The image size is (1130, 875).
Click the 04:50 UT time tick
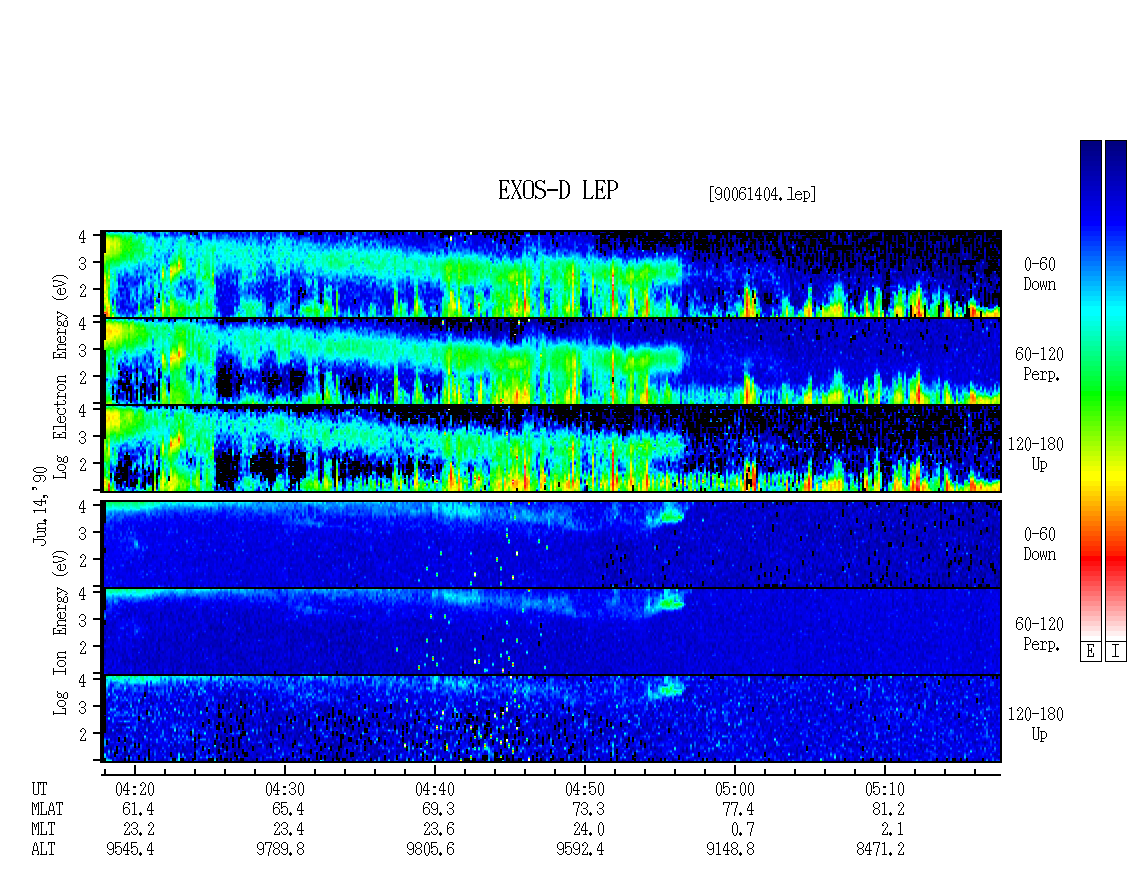pyautogui.click(x=584, y=789)
